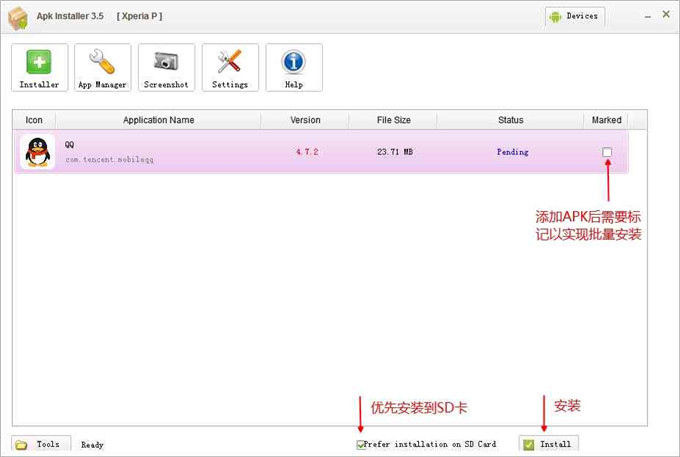Open the Settings tools icon
Image resolution: width=680 pixels, height=457 pixels.
[x=230, y=67]
